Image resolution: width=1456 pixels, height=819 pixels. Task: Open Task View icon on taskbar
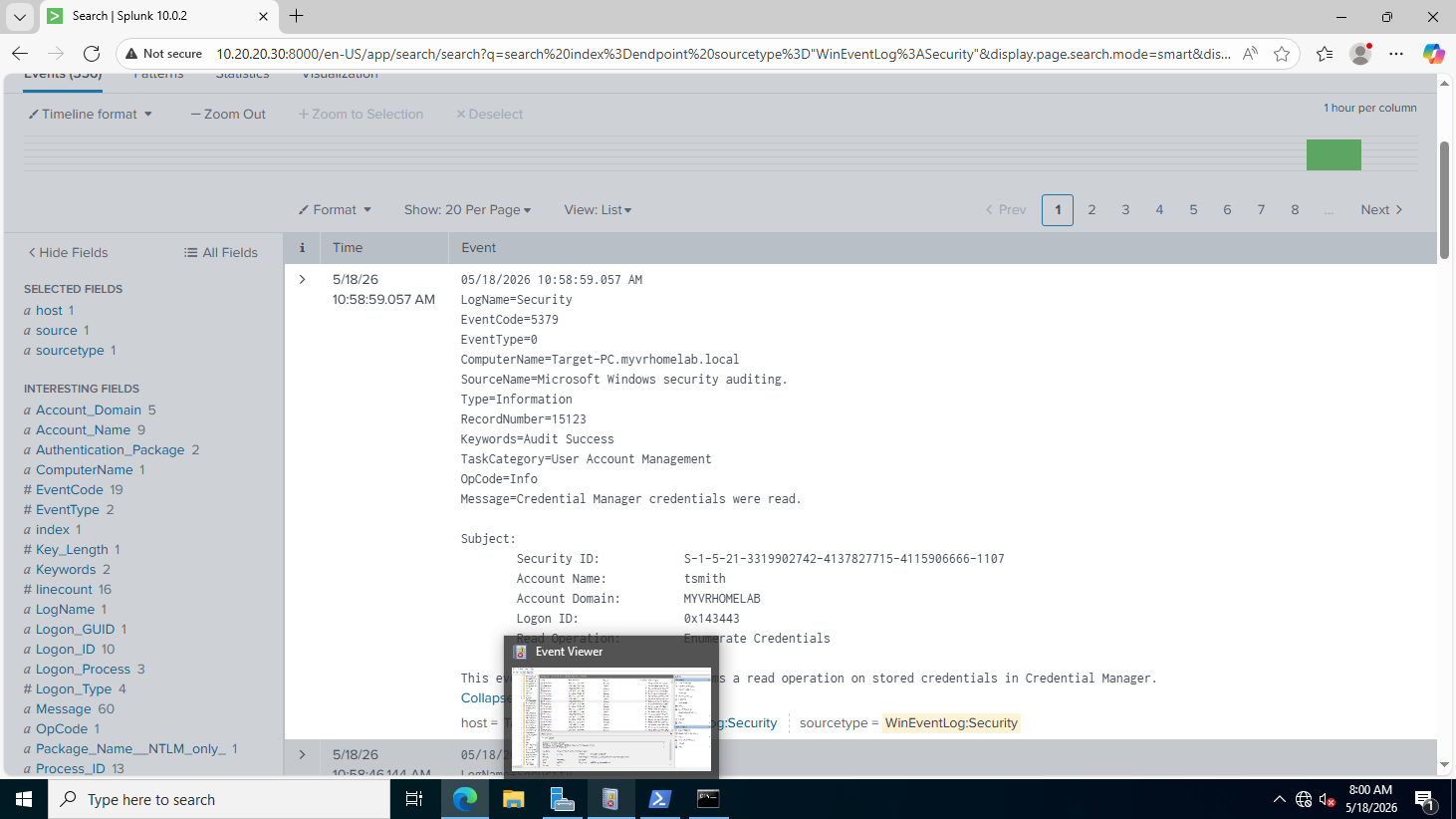point(414,799)
